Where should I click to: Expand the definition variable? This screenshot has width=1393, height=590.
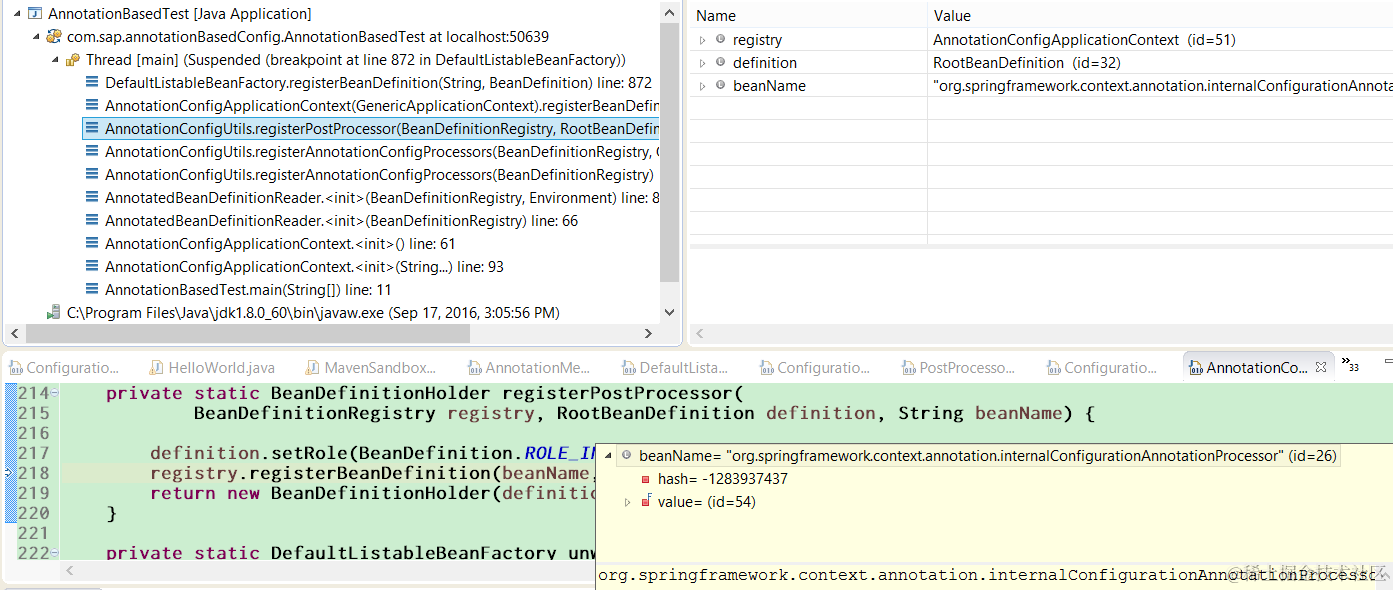click(x=703, y=63)
